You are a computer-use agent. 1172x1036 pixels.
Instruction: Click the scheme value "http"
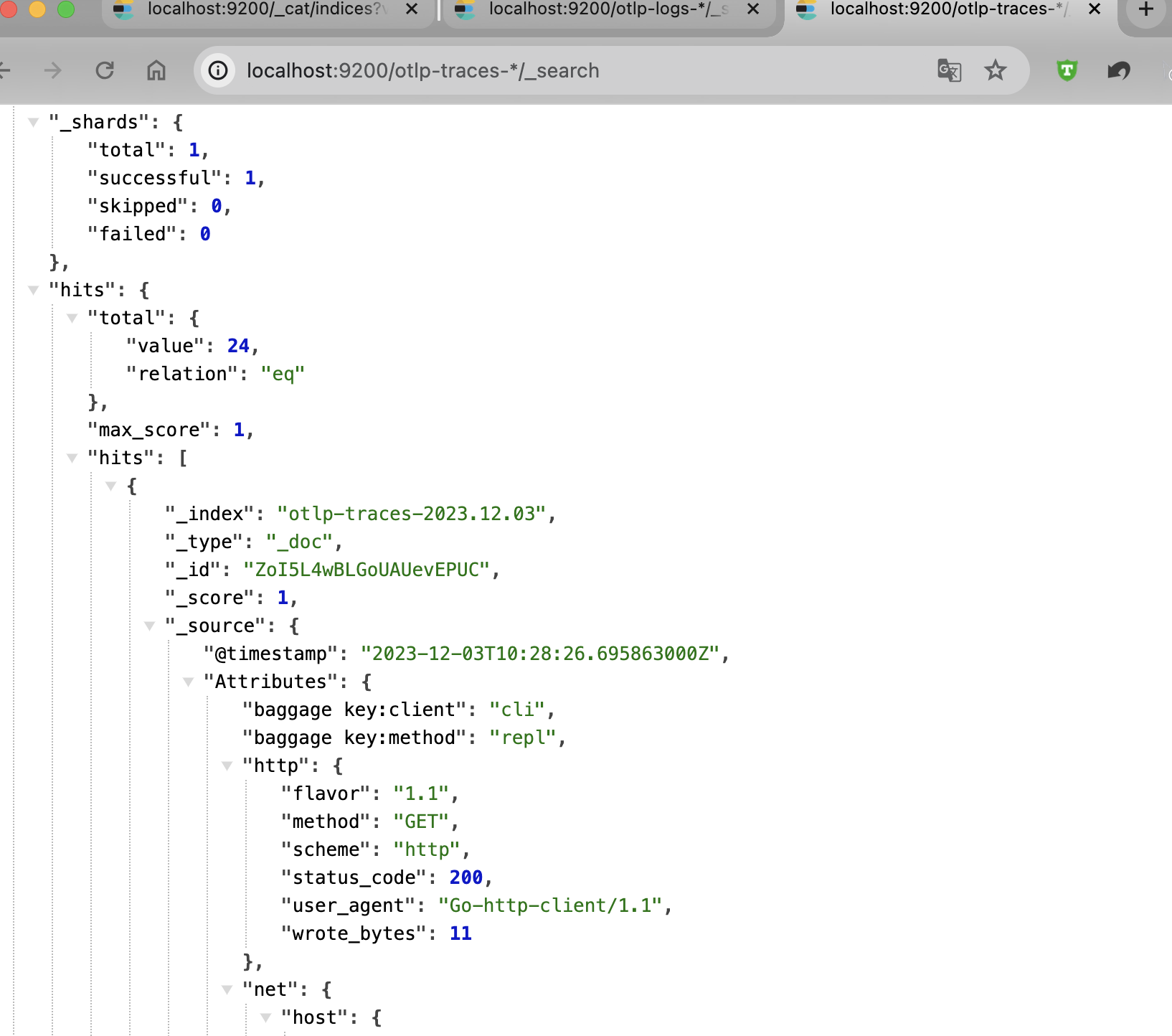pos(427,849)
